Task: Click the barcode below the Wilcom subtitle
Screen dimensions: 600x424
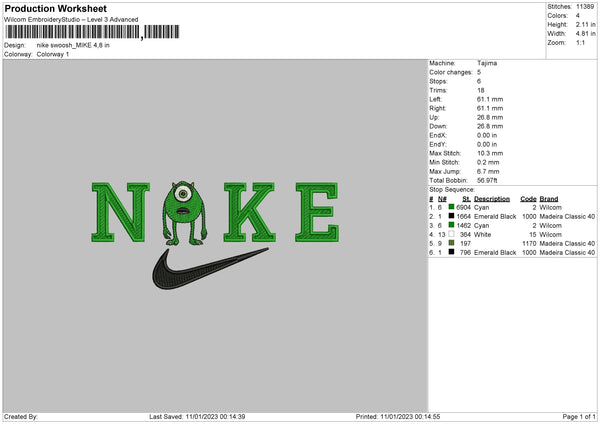Action: 92,32
